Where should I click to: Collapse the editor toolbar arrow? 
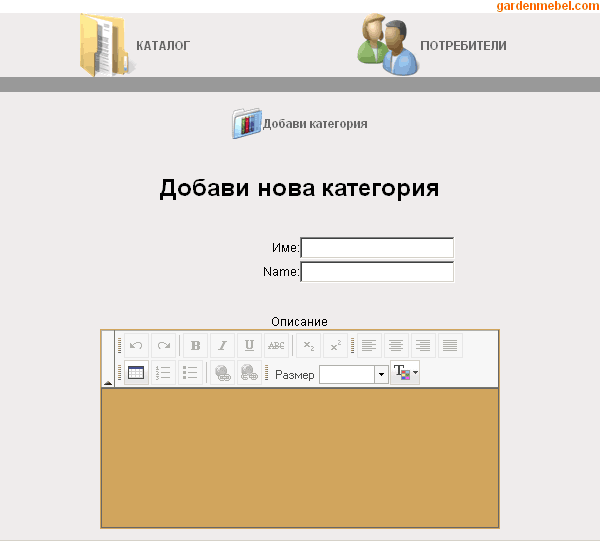(x=108, y=383)
